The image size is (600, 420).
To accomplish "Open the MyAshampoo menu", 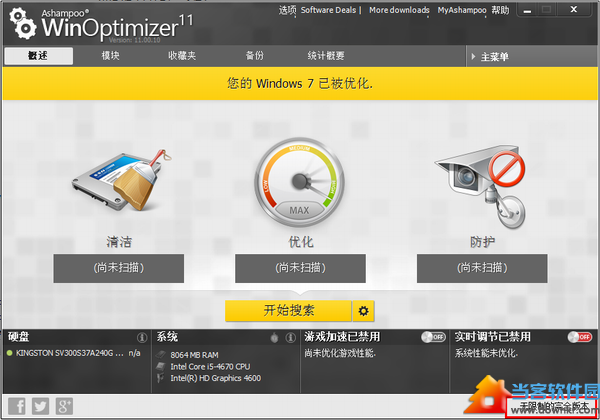I will (x=462, y=10).
